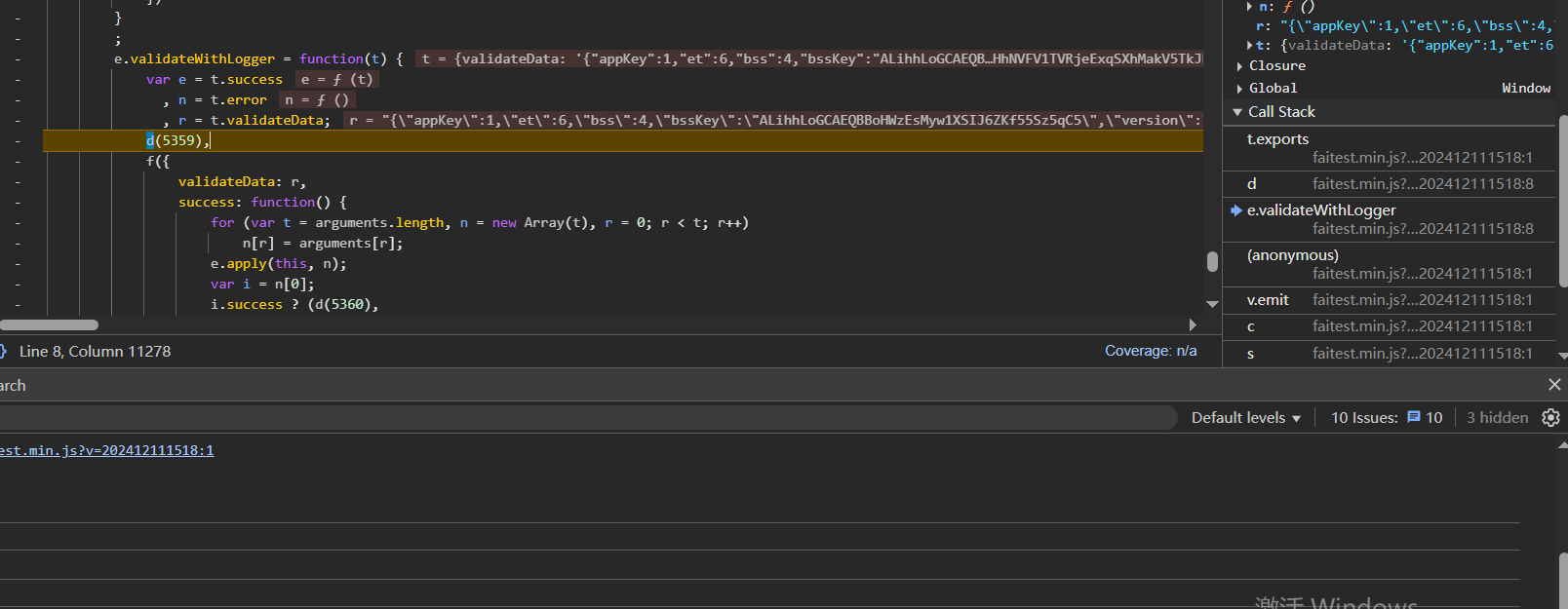Image resolution: width=1568 pixels, height=609 pixels.
Task: Click the 'i.success ? (d(5360),' code line
Action: coord(294,304)
